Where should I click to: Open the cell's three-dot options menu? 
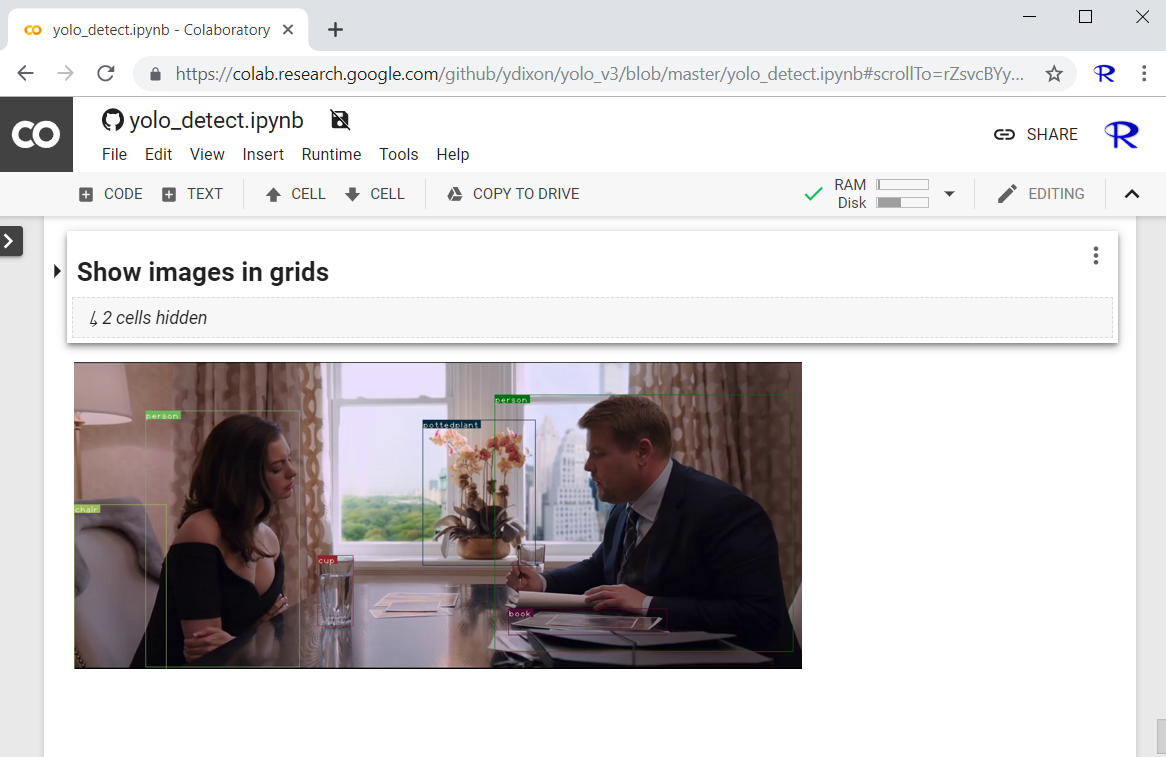tap(1095, 256)
